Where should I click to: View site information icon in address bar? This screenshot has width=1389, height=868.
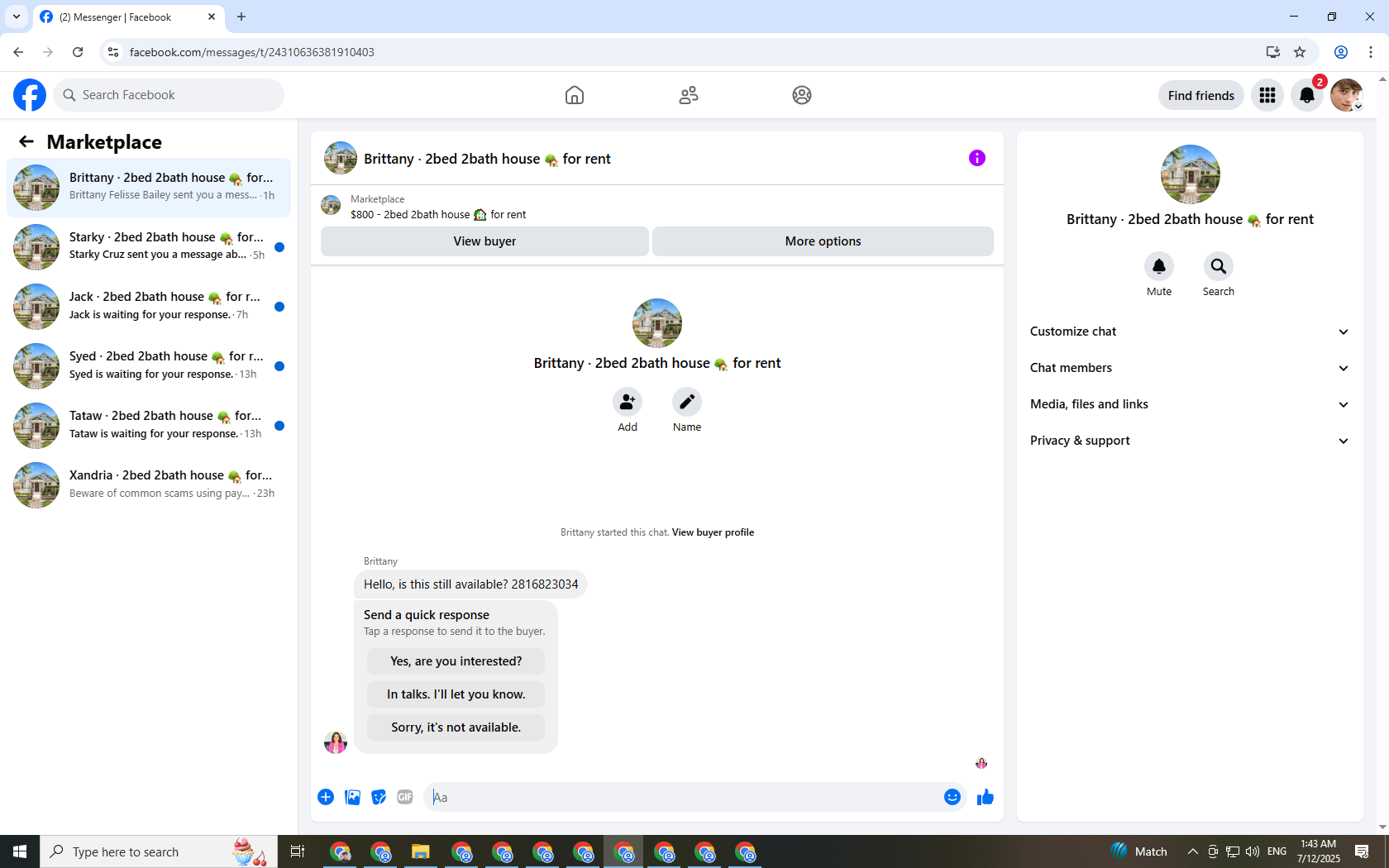click(x=113, y=52)
